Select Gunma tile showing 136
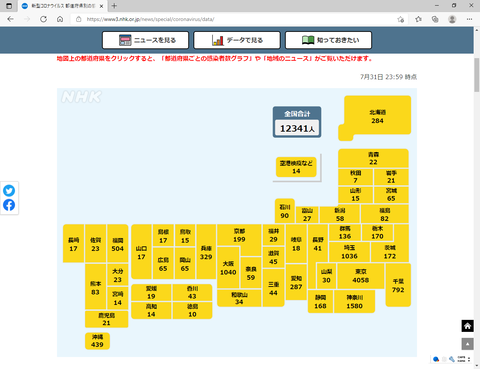480x369 pixels. (345, 233)
